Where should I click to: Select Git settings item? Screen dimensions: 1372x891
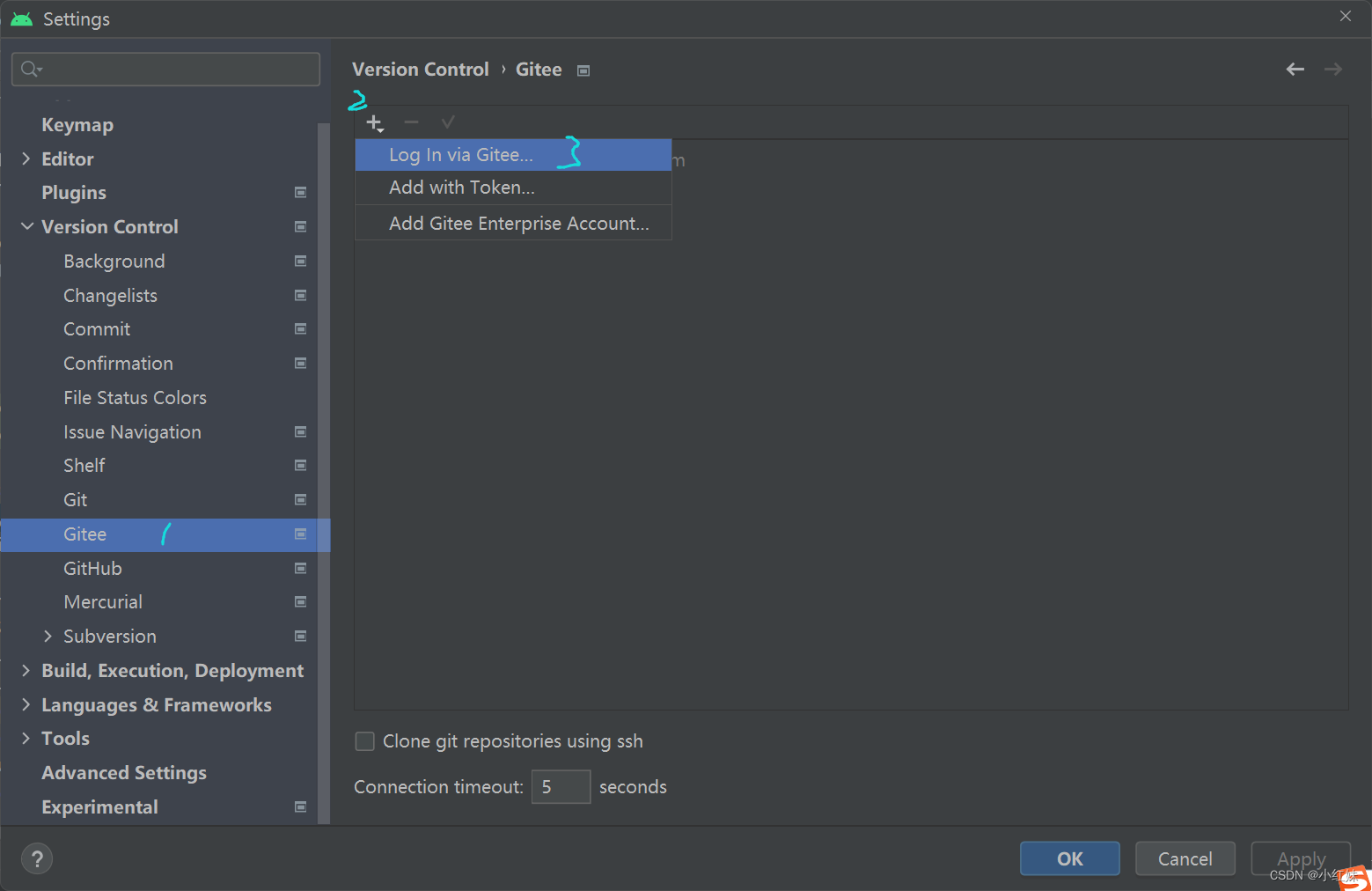pos(75,499)
